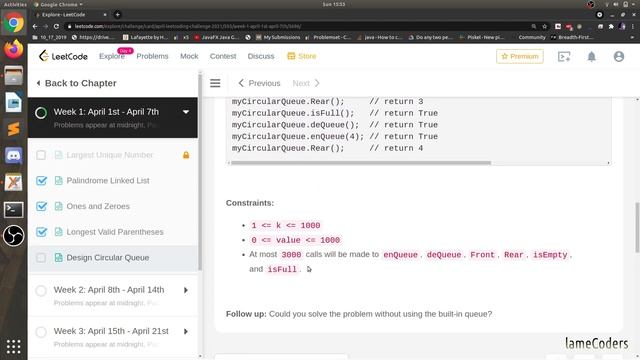The height and width of the screenshot is (360, 640).
Task: Open the Contest menu item
Action: (223, 56)
